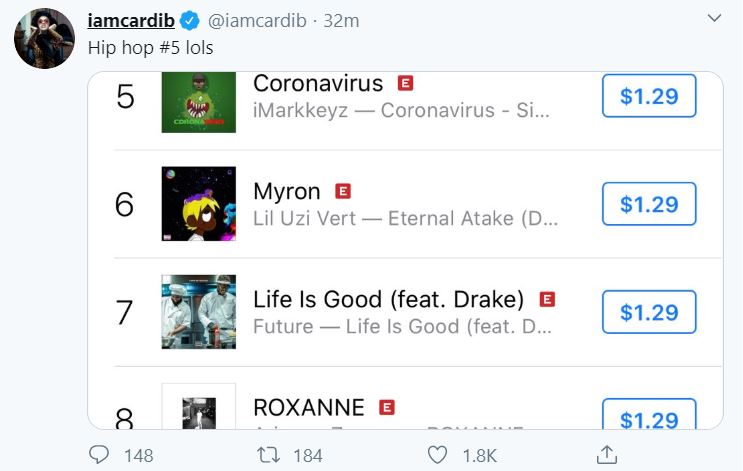Click the Myron Eternal Atake album artwork
The width and height of the screenshot is (743, 471).
coord(199,204)
